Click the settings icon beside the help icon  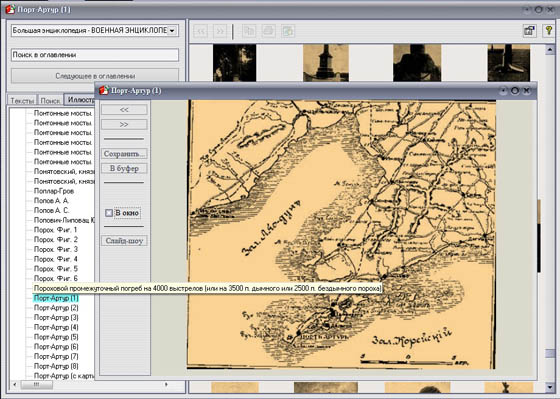(x=529, y=31)
